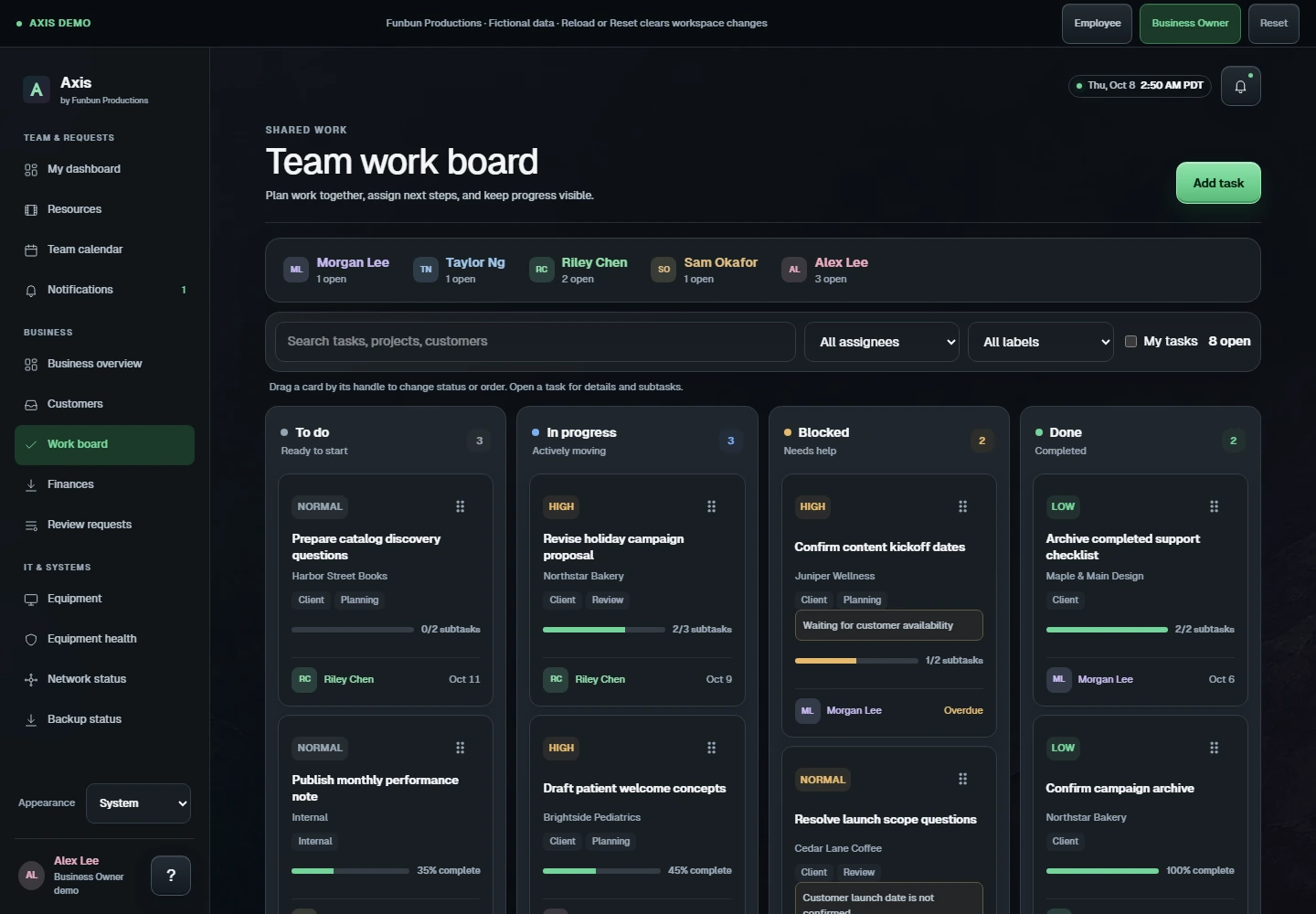This screenshot has width=1316, height=914.
Task: Grab drag handle on Confirm content kickoff card
Action: (963, 506)
